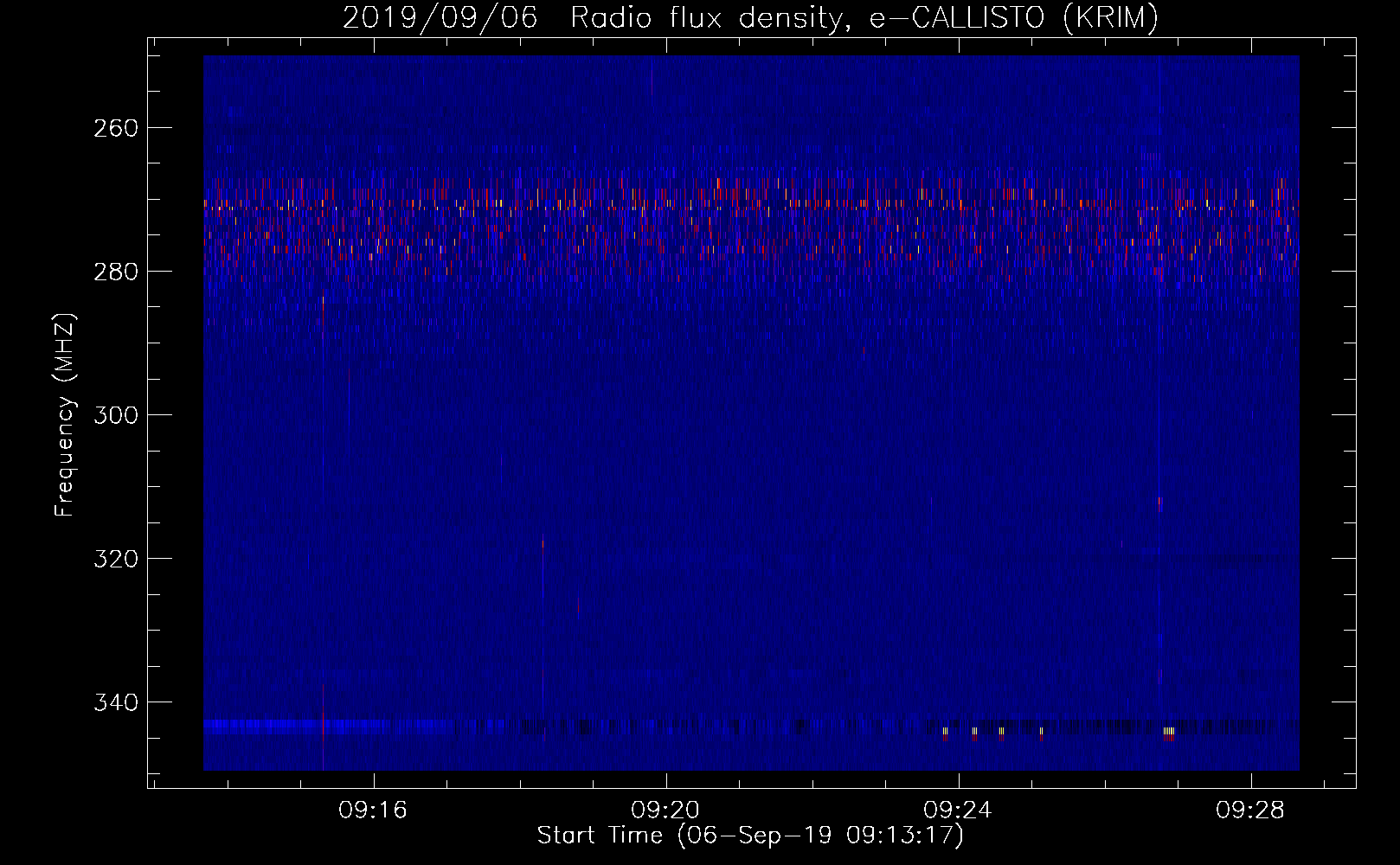This screenshot has width=1400, height=865.
Task: Click the 'Start Time (06-Sep-19 09:13:17)' label
Action: [x=750, y=836]
